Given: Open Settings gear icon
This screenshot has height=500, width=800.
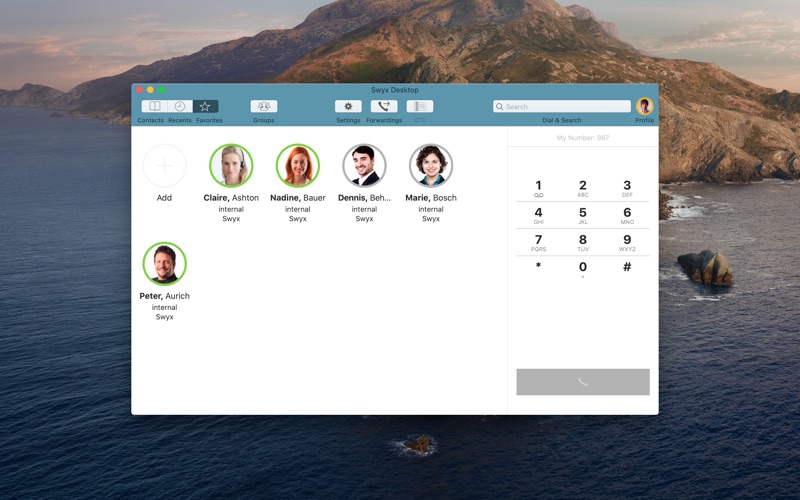Looking at the screenshot, I should (348, 106).
